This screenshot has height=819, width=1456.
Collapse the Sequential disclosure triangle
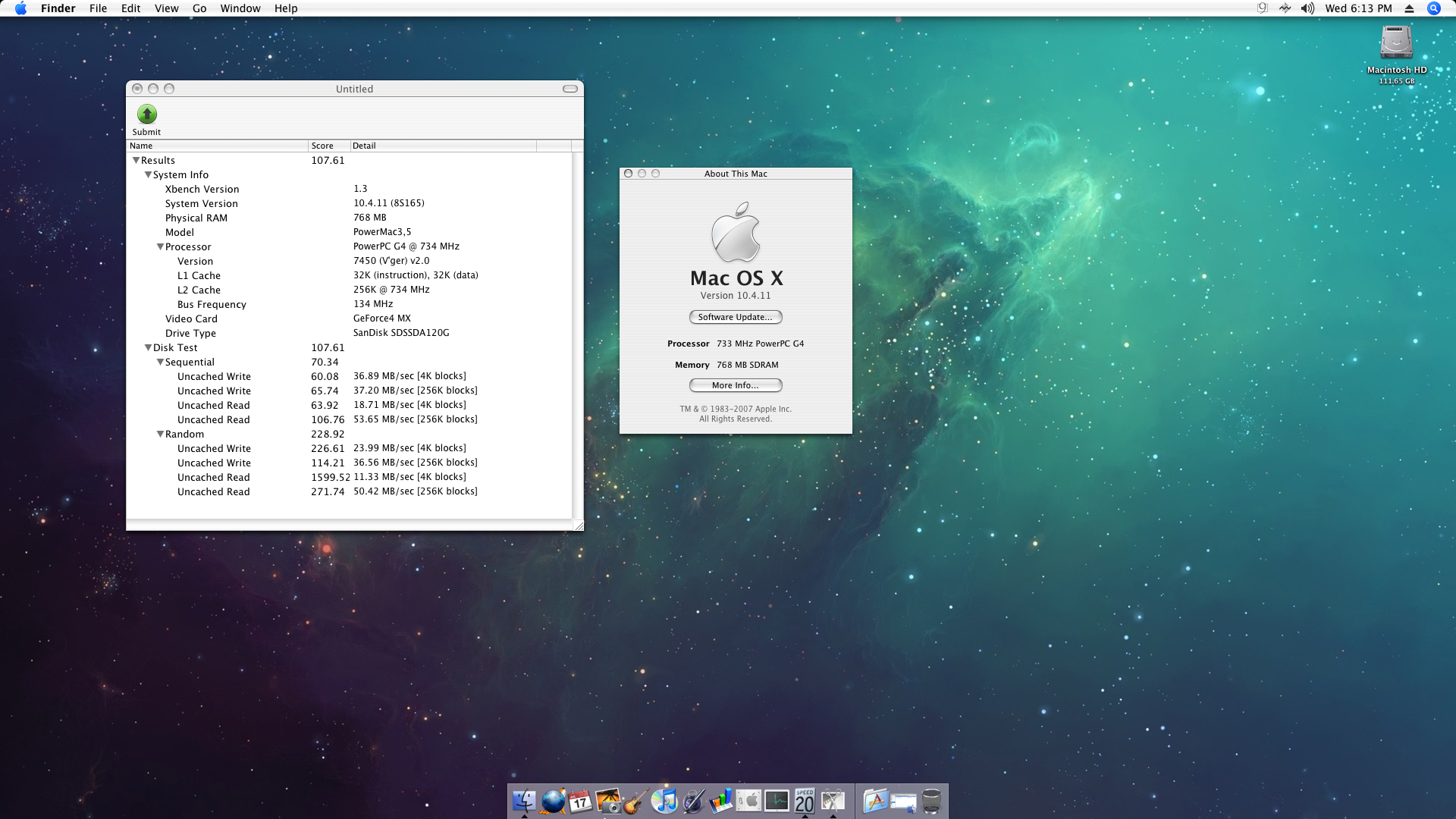coord(160,362)
